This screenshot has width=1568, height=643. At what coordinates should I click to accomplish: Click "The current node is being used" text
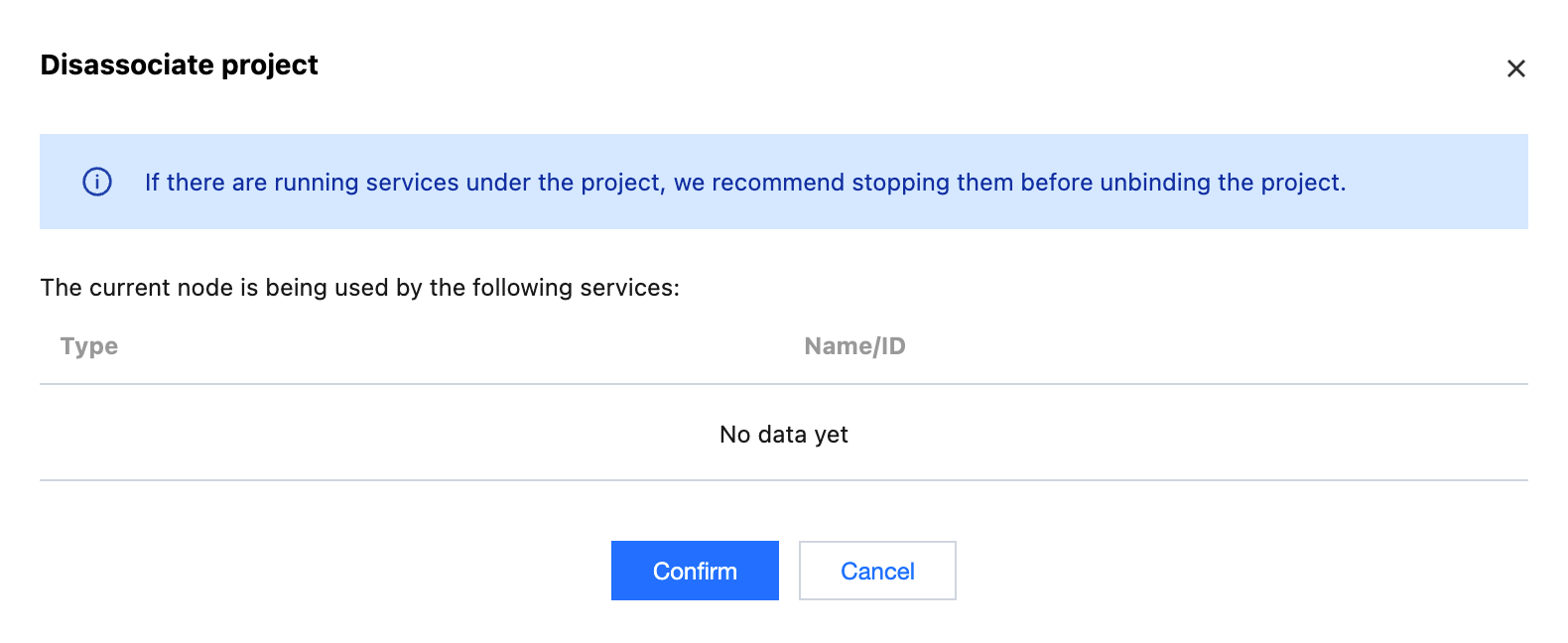198,288
